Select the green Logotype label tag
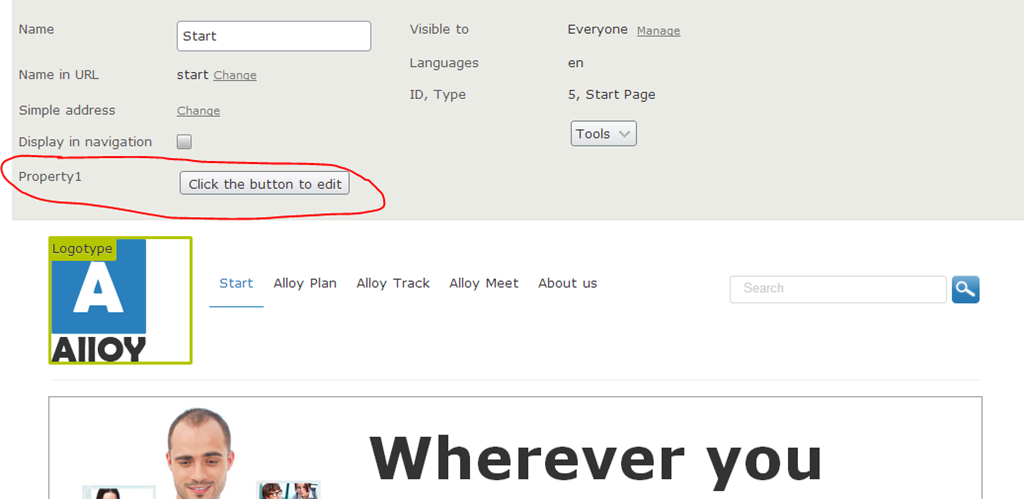The height and width of the screenshot is (499, 1024). 82,249
